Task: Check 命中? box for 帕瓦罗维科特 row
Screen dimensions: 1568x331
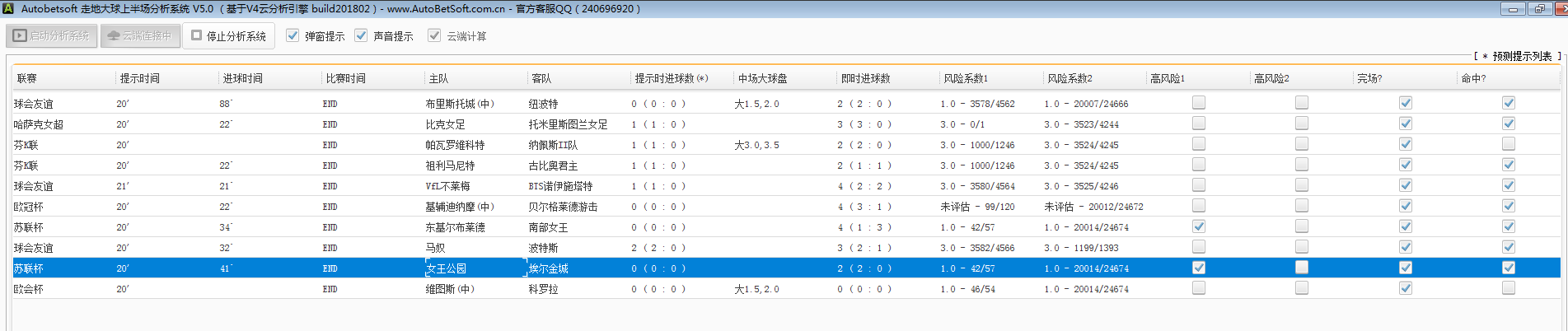Action: coord(1509,144)
